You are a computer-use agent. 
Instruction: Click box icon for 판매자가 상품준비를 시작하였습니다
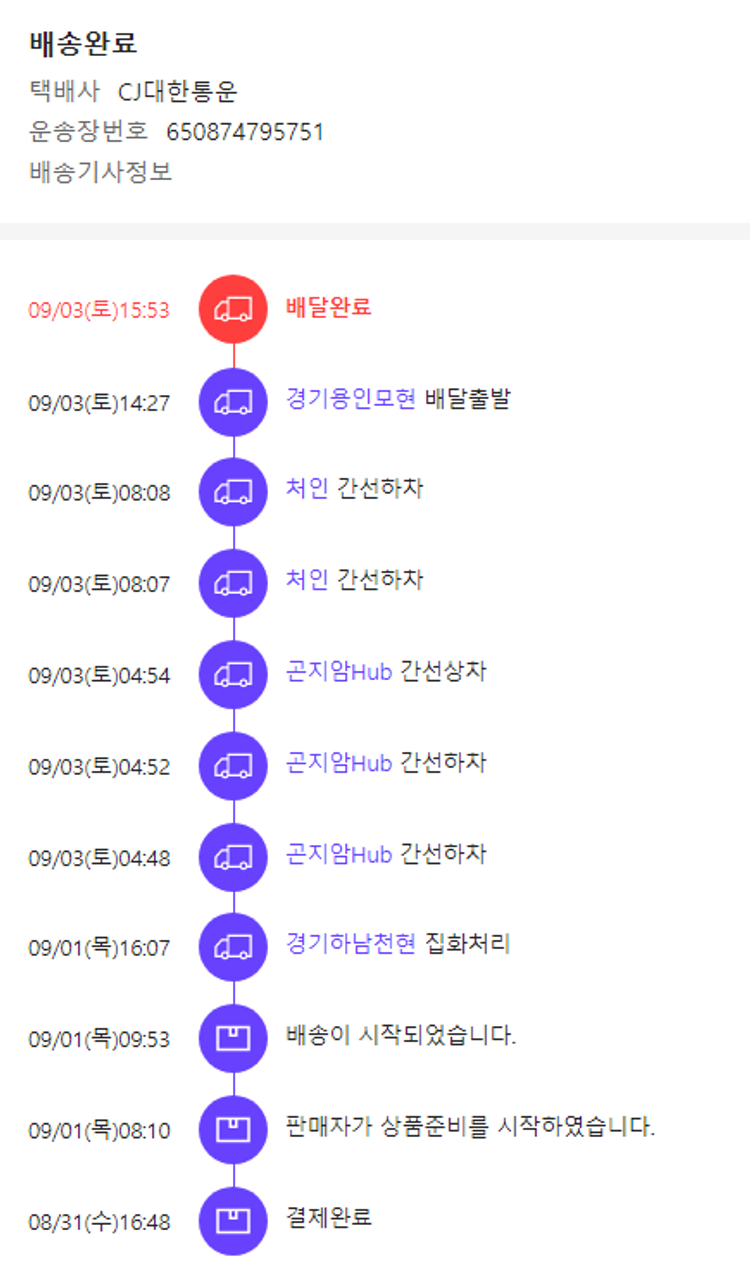233,1130
